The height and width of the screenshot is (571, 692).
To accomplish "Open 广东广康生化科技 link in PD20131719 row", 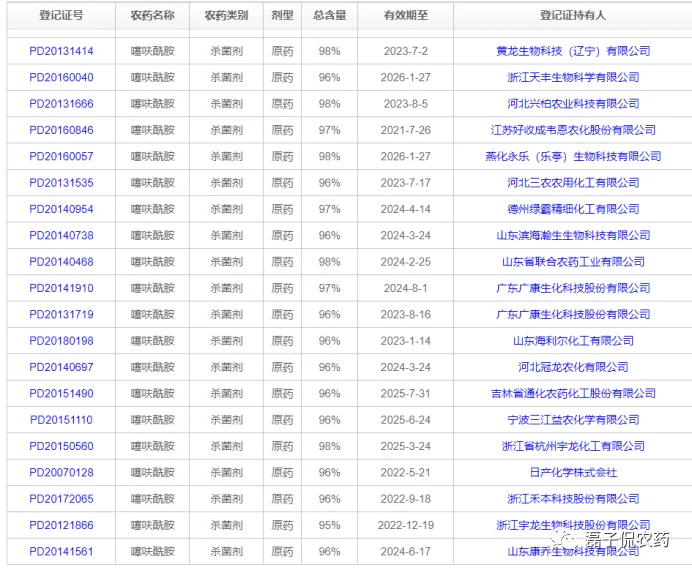I will coord(573,315).
